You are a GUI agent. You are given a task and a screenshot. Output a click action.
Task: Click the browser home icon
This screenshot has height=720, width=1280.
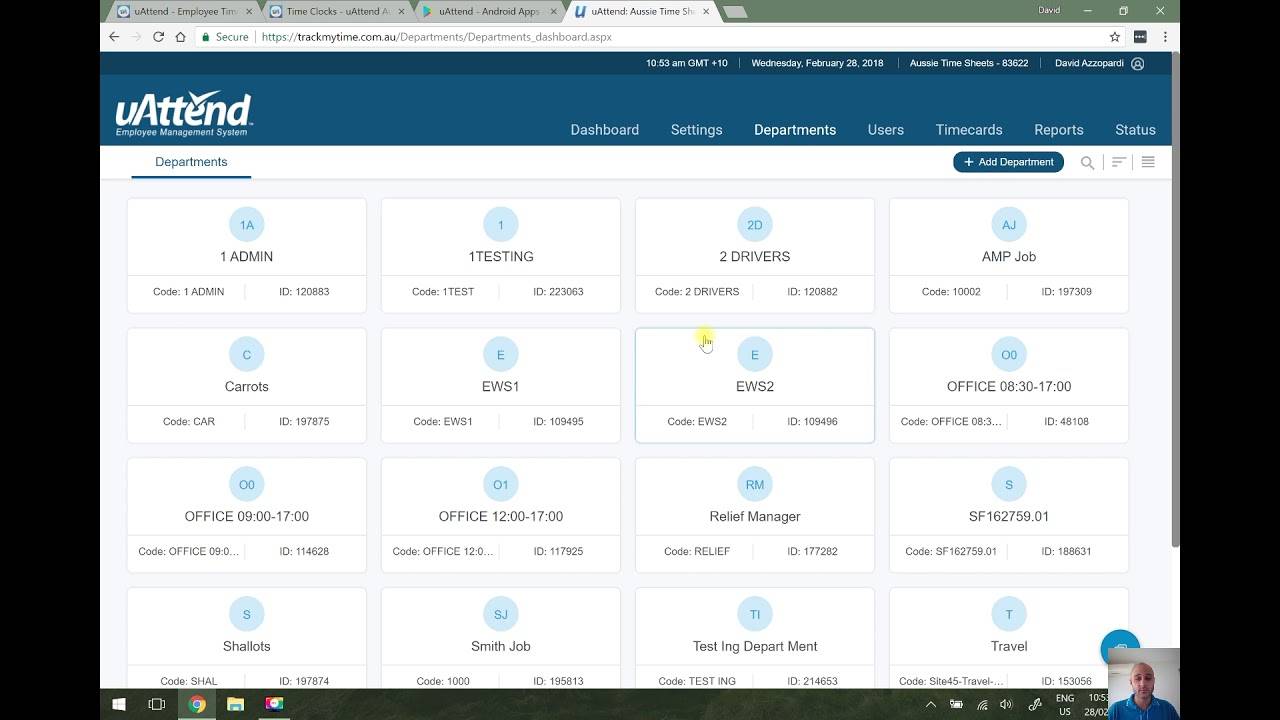point(180,37)
